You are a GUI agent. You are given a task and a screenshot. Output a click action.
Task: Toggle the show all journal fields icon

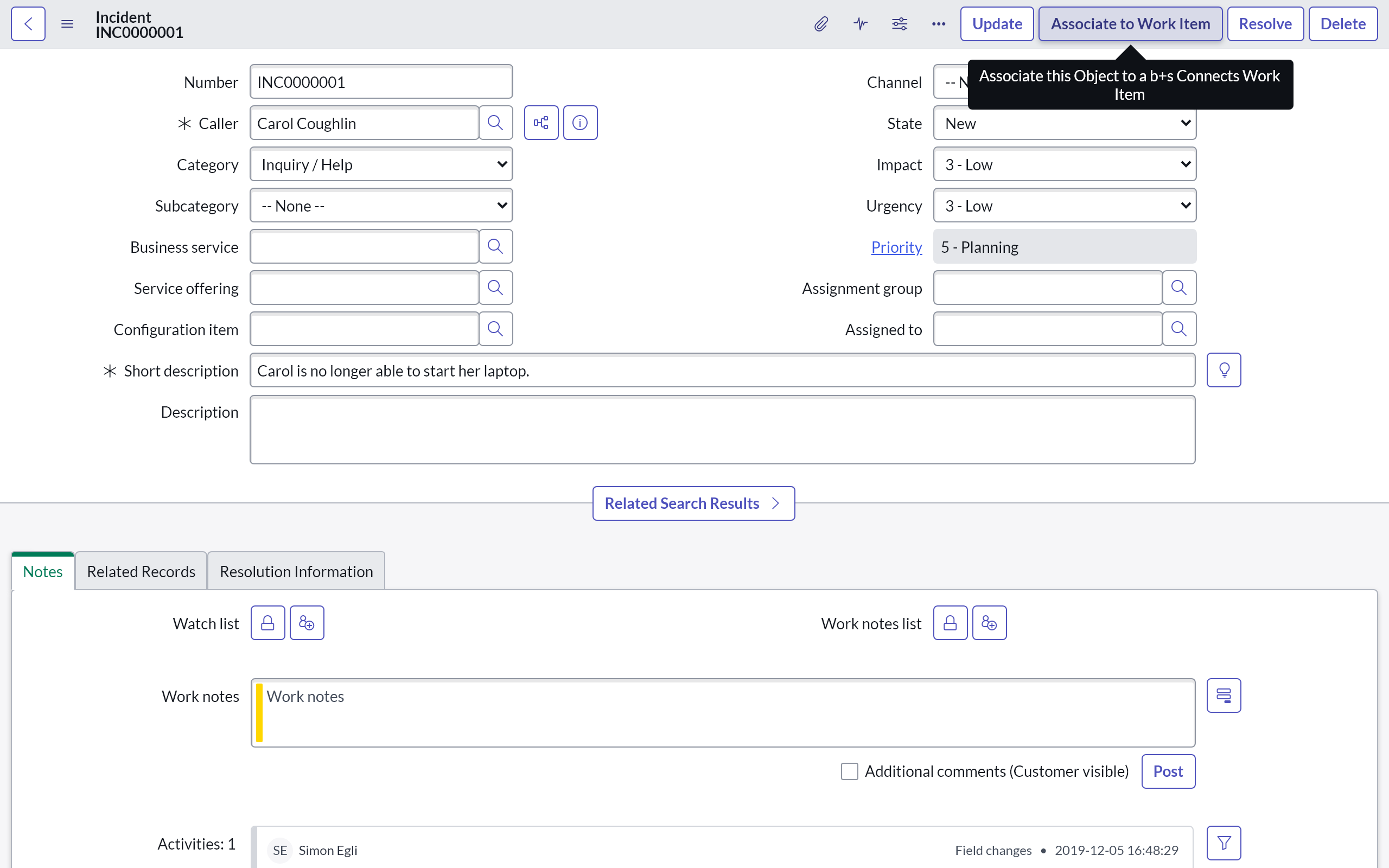(x=1223, y=696)
